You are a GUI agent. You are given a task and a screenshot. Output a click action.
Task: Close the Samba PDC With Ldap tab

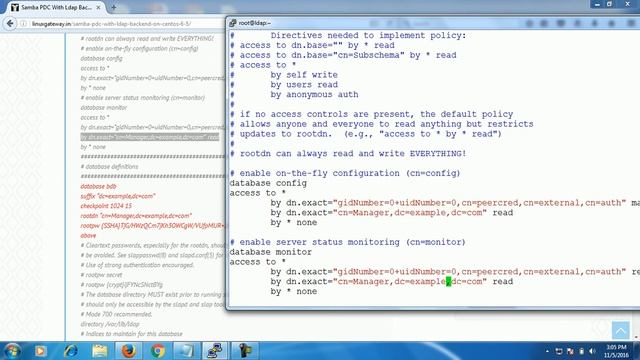tap(98, 7)
